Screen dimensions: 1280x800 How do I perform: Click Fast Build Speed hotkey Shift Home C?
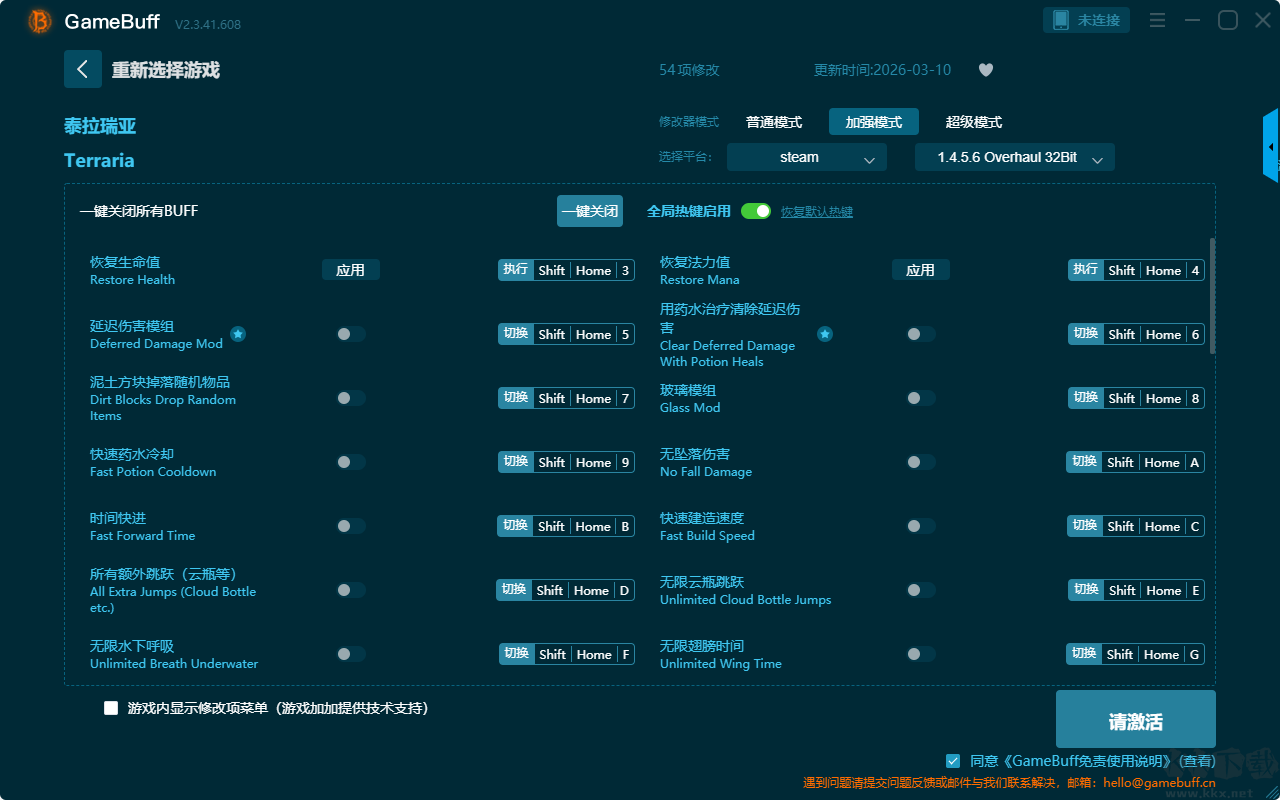(1136, 526)
